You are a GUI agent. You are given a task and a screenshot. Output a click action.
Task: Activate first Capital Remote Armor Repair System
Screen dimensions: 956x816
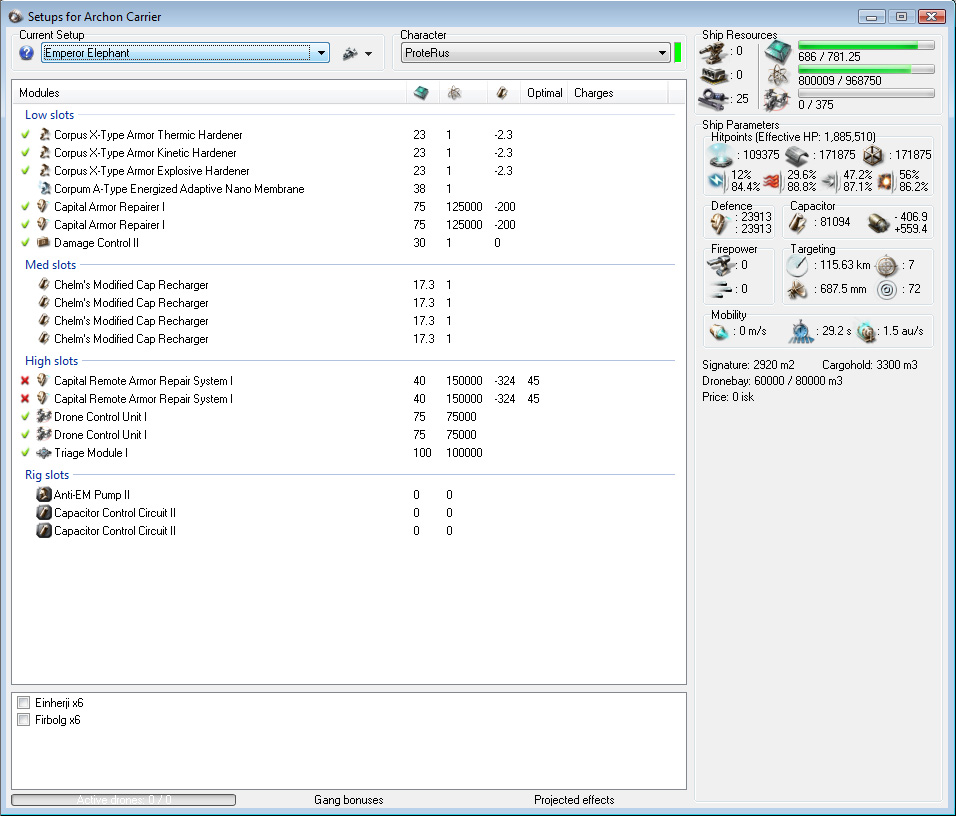(26, 381)
